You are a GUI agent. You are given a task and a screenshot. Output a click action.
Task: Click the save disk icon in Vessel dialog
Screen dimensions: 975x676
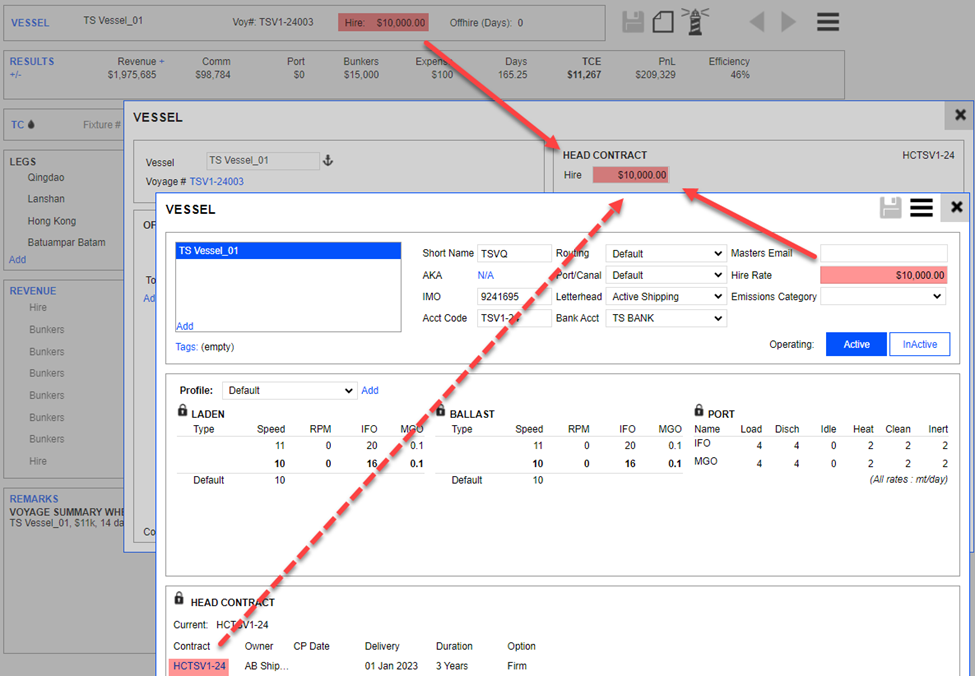(x=890, y=207)
